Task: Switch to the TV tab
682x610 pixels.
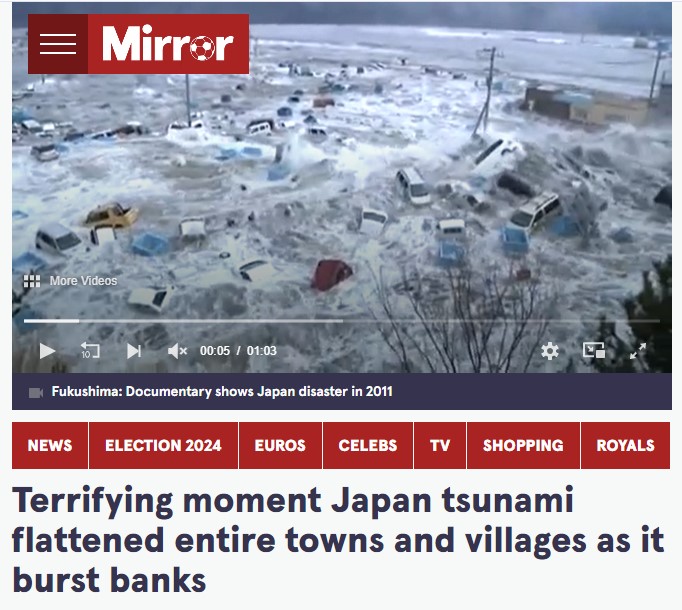Action: (440, 446)
